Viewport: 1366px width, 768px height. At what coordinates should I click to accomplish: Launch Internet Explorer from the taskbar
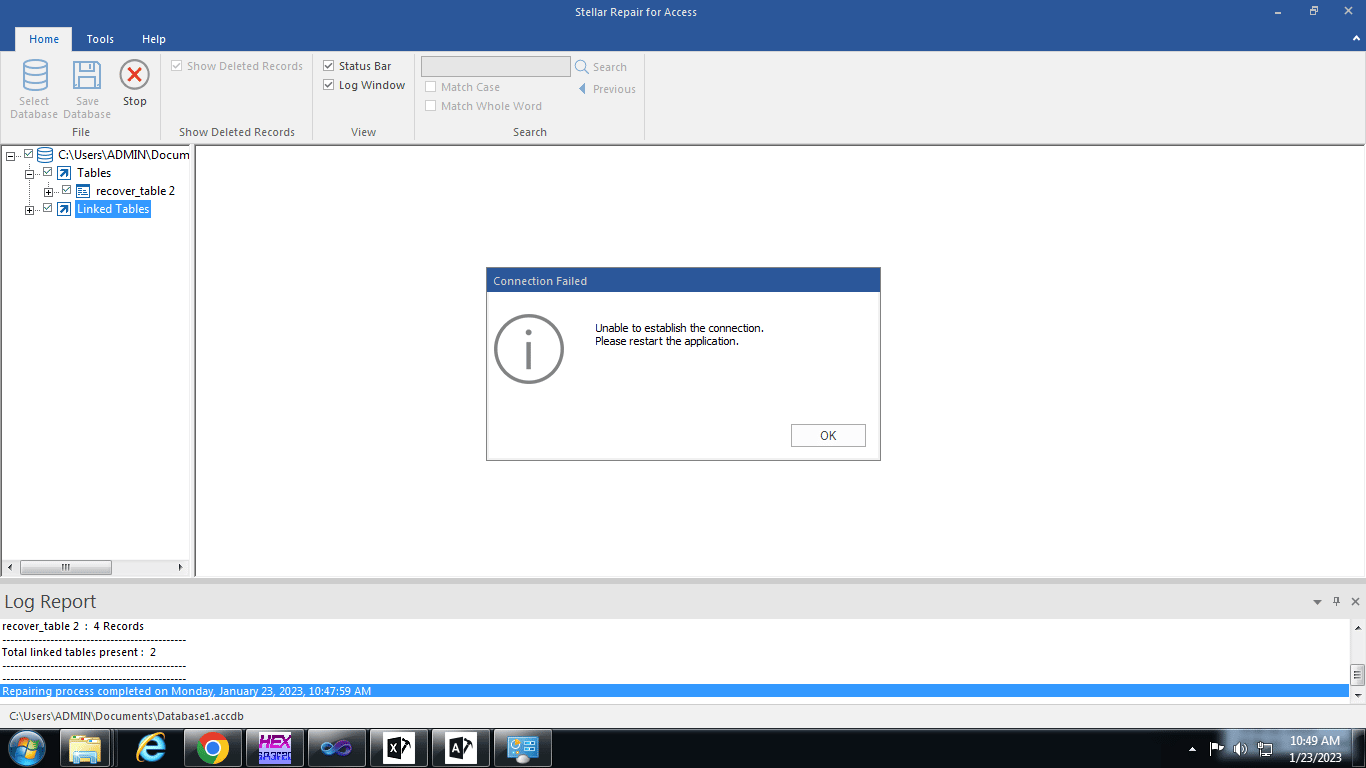pos(150,748)
